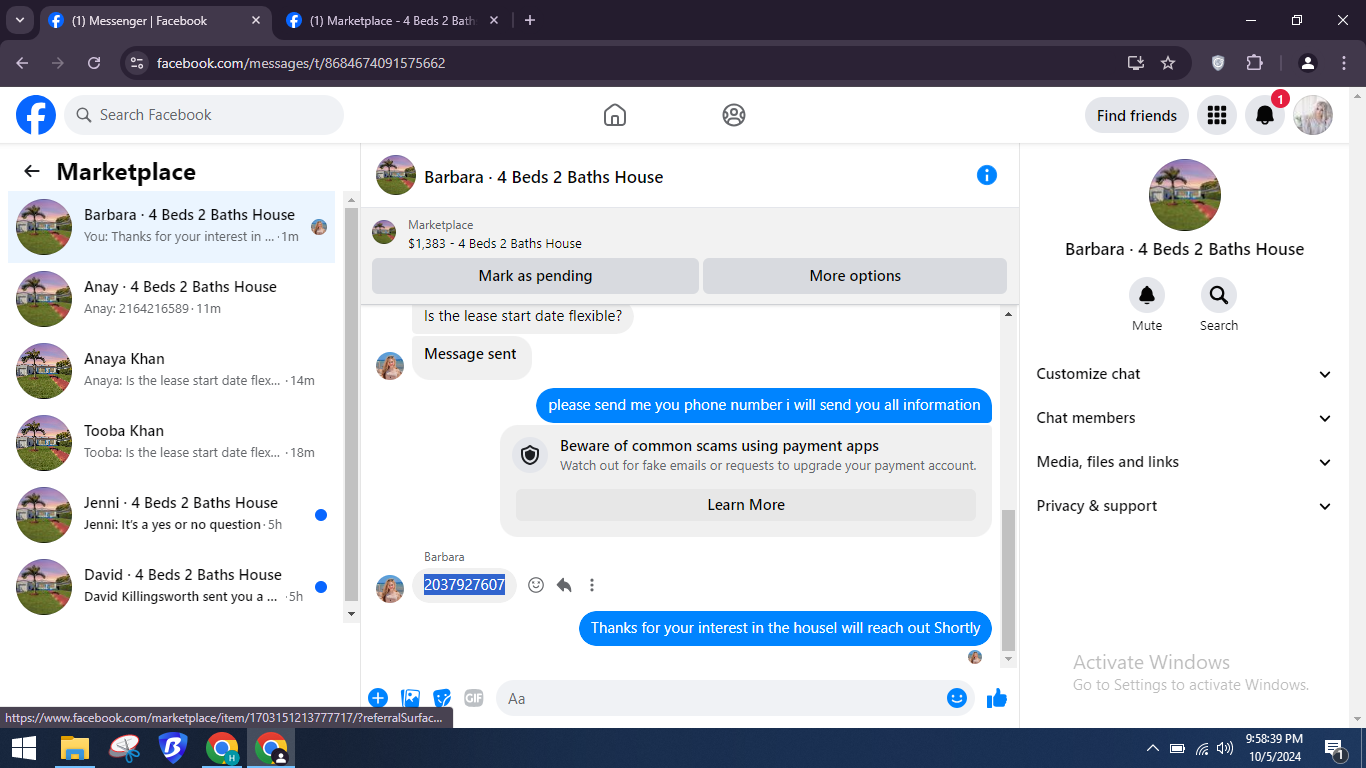Click Mark as pending button
Image resolution: width=1366 pixels, height=768 pixels.
(x=535, y=276)
